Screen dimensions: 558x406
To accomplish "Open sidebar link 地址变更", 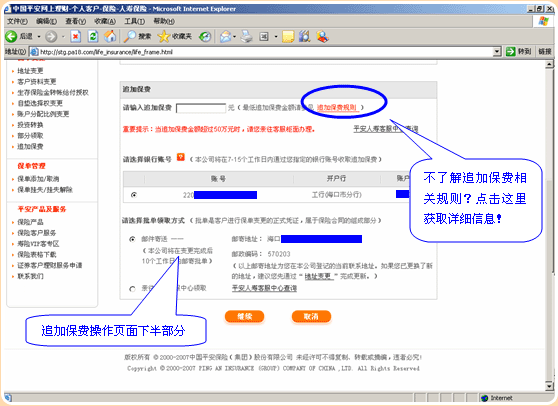I will (30, 71).
